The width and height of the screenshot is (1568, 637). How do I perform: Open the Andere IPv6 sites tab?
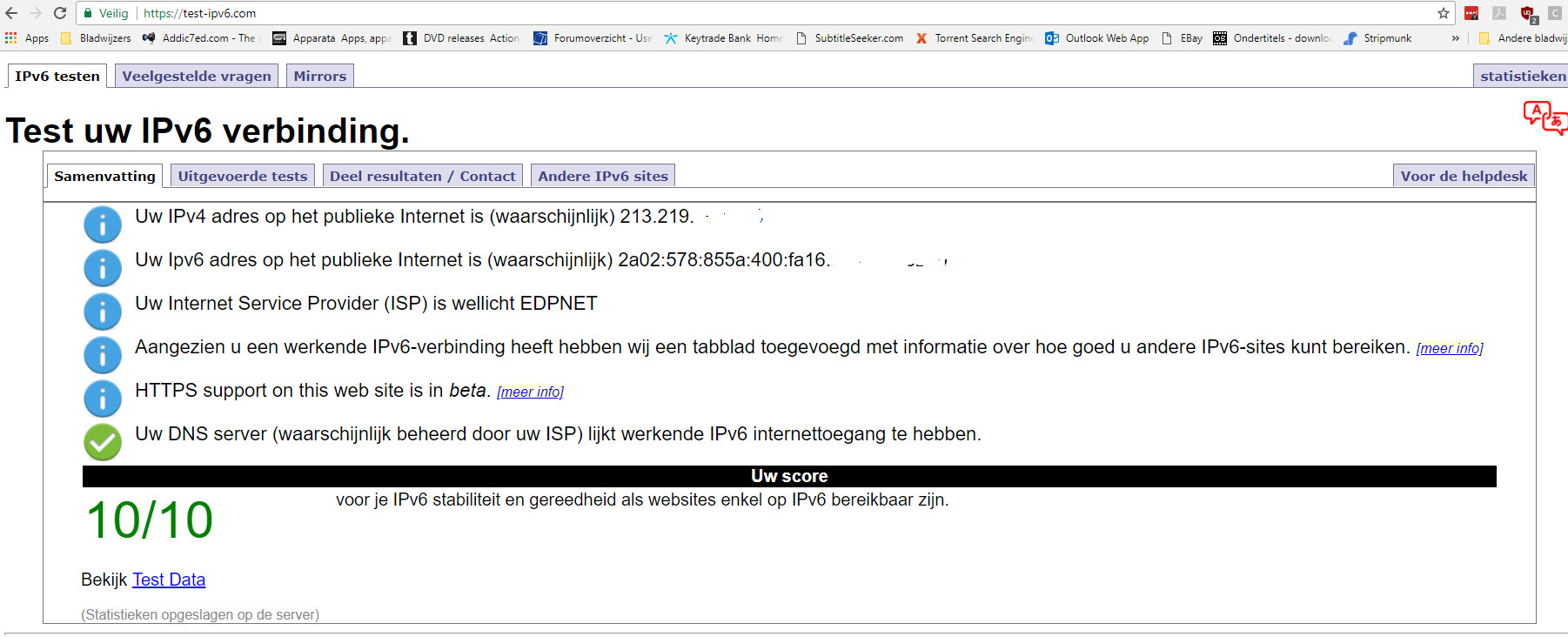pos(602,176)
